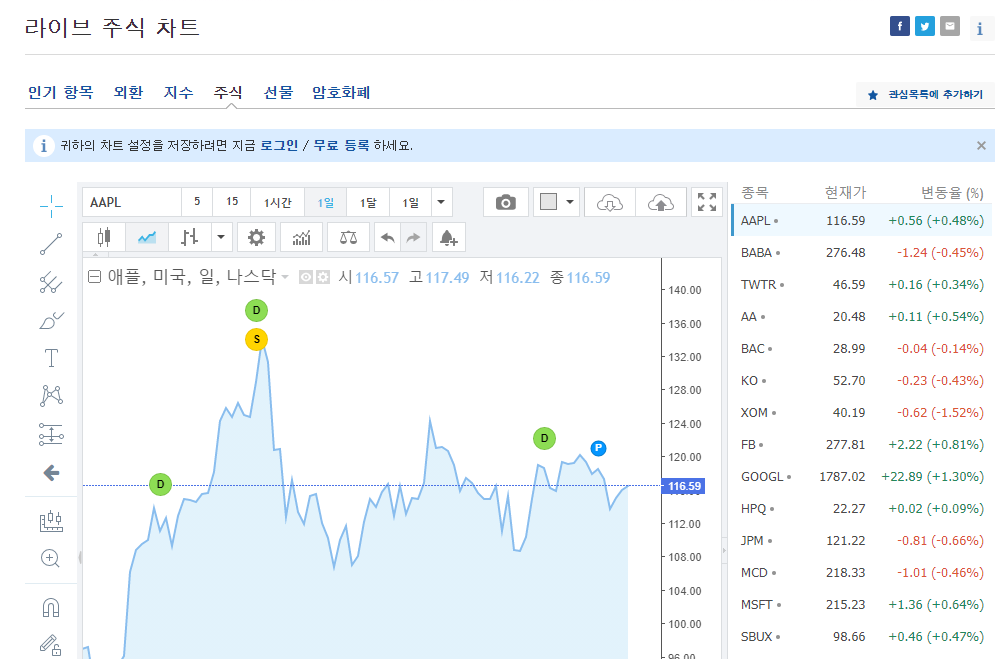This screenshot has height=659, width=1000.
Task: Redo the chart action
Action: (x=413, y=238)
